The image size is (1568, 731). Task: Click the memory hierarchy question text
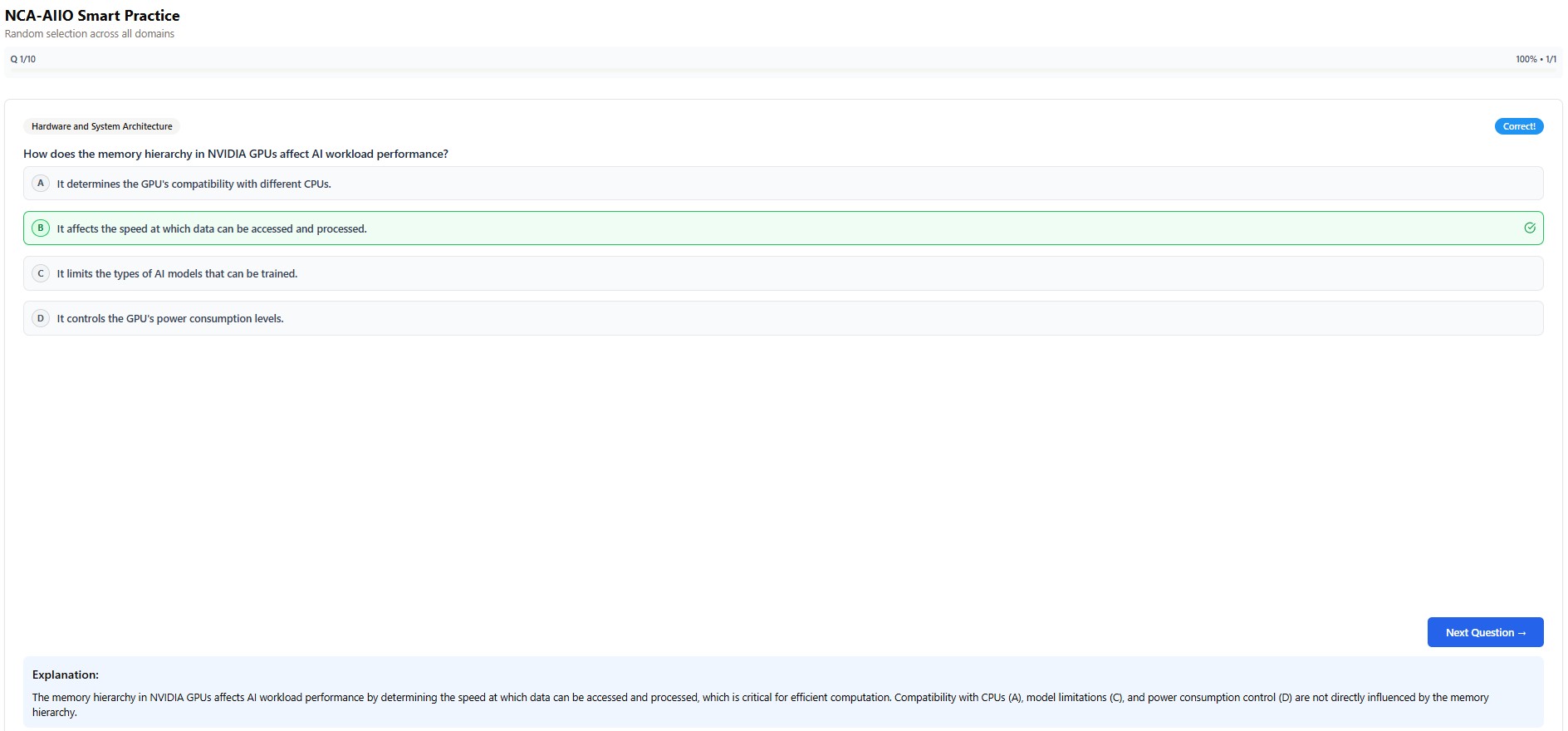point(236,154)
